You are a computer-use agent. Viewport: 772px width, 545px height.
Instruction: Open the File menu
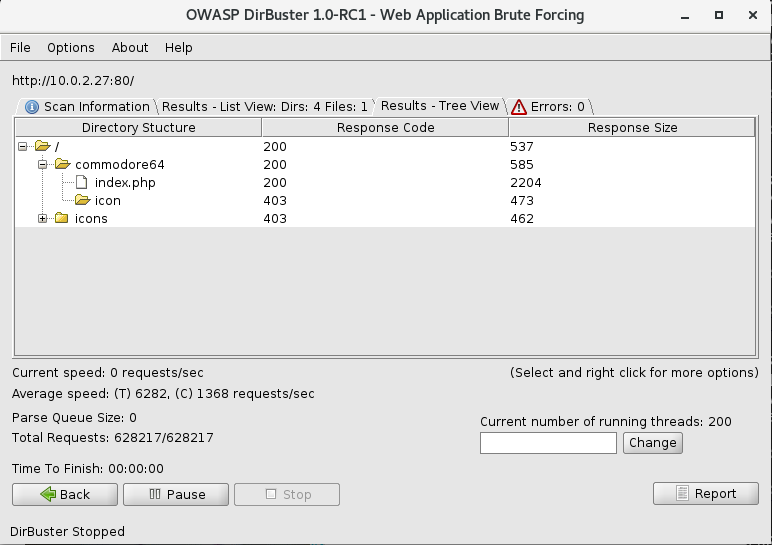click(x=20, y=48)
